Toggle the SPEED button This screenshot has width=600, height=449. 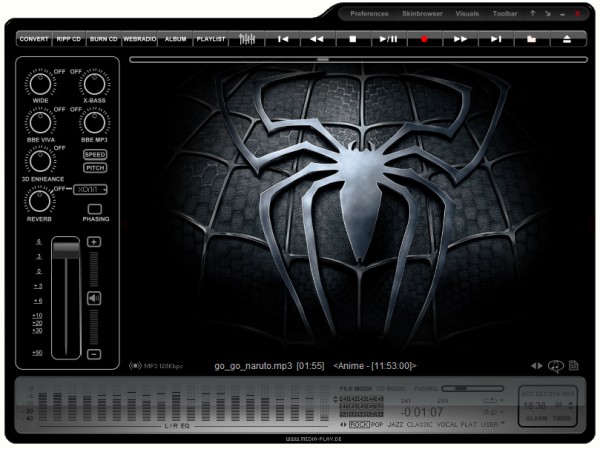[95, 155]
